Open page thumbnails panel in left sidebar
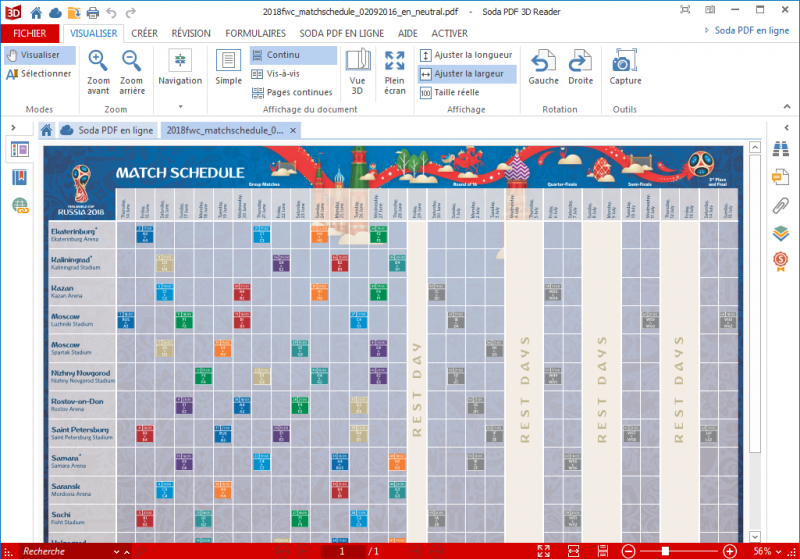 click(x=20, y=149)
